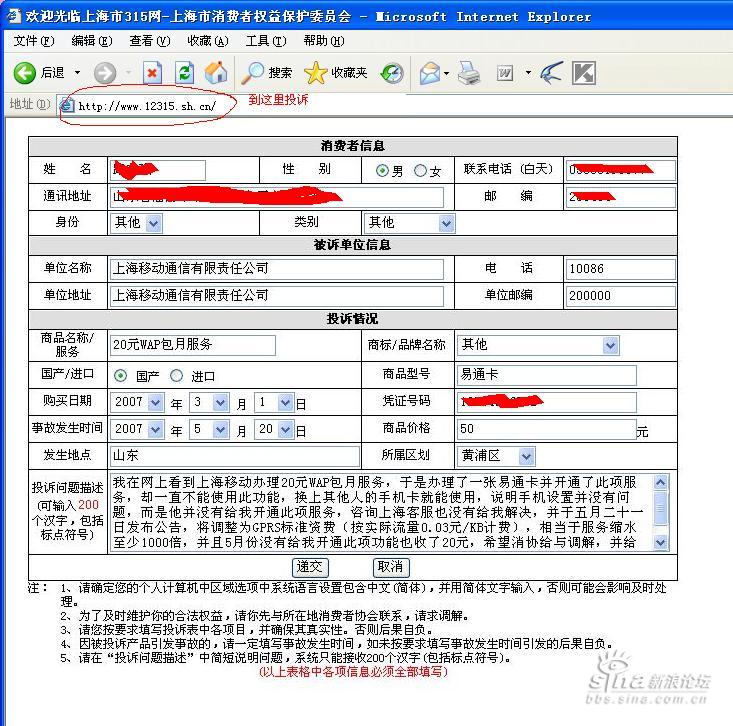
Task: Click the page icon in address bar
Action: point(67,106)
